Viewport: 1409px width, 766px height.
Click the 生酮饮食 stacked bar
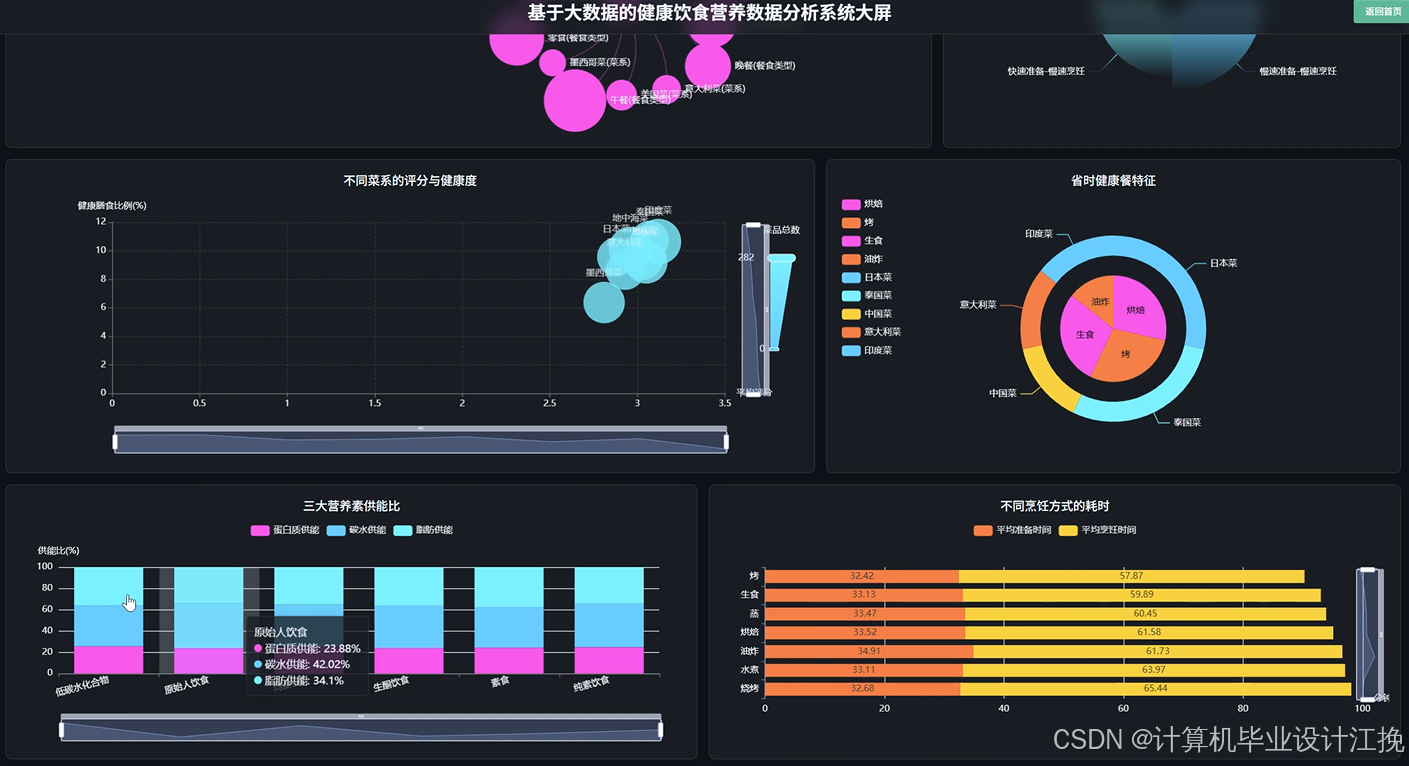pos(409,621)
